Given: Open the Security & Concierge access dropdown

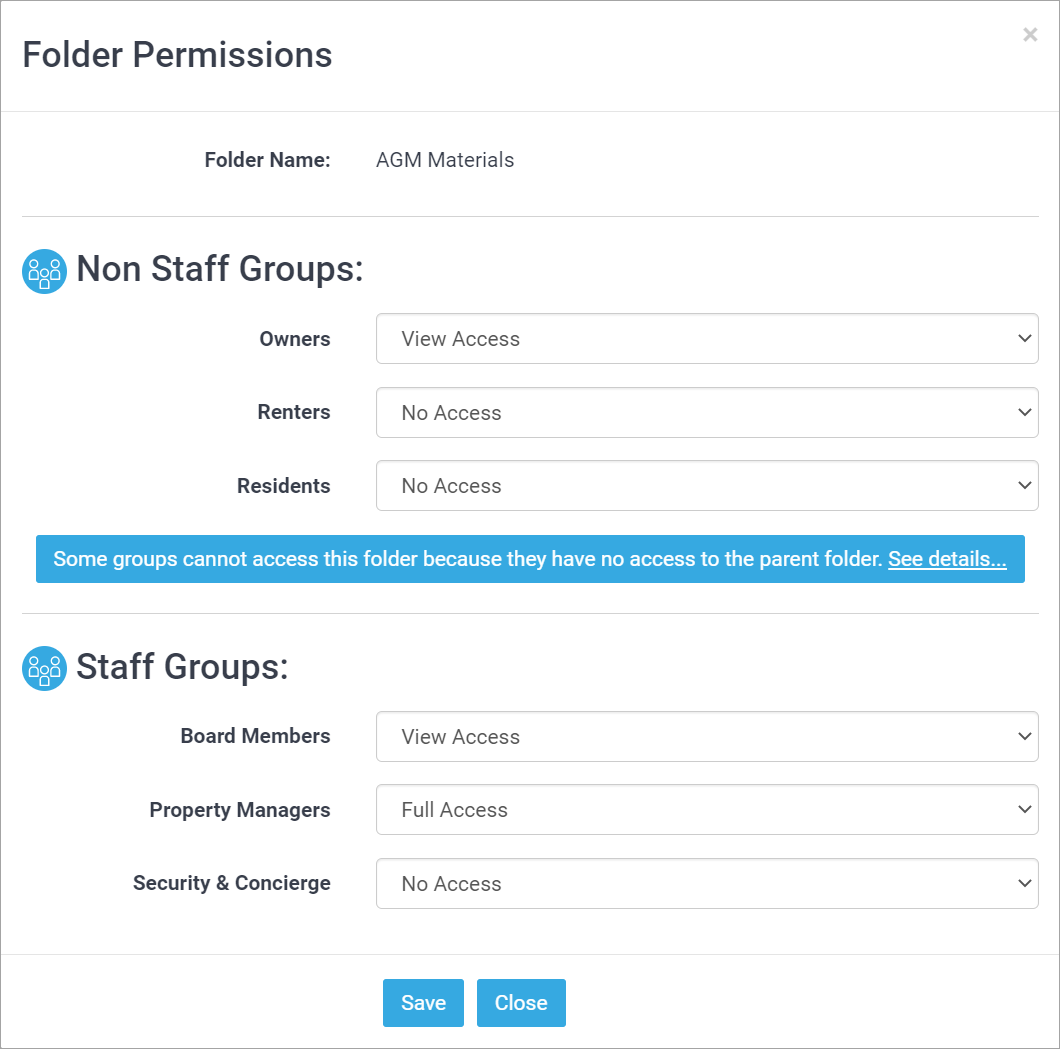Looking at the screenshot, I should [x=707, y=883].
